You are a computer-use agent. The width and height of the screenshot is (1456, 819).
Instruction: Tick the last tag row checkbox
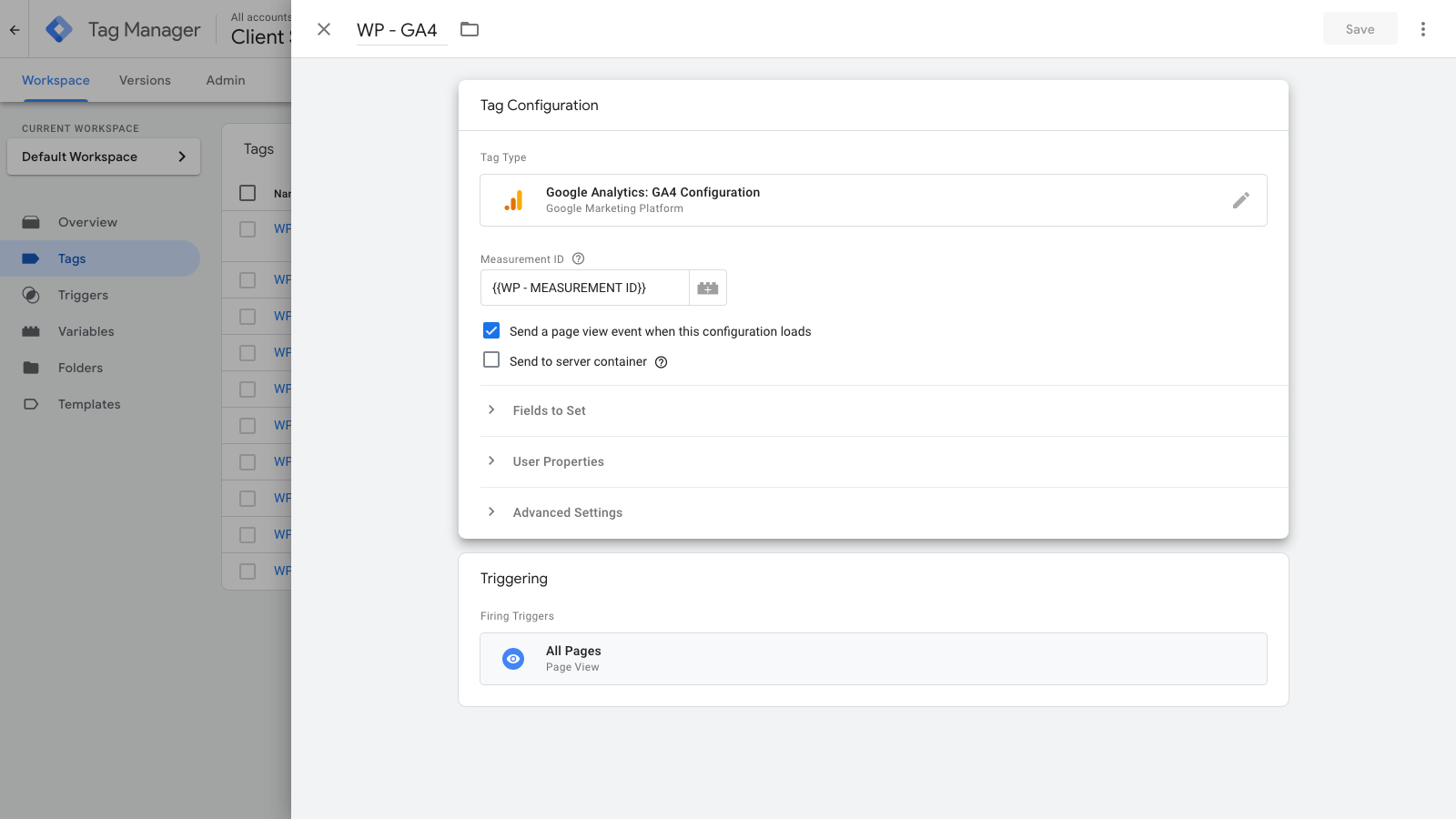pos(248,571)
